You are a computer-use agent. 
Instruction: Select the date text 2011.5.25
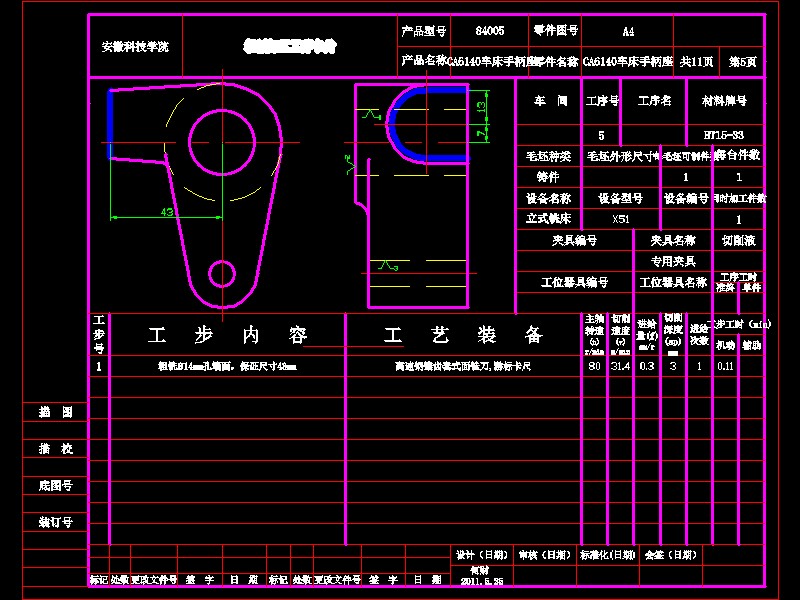[482, 582]
